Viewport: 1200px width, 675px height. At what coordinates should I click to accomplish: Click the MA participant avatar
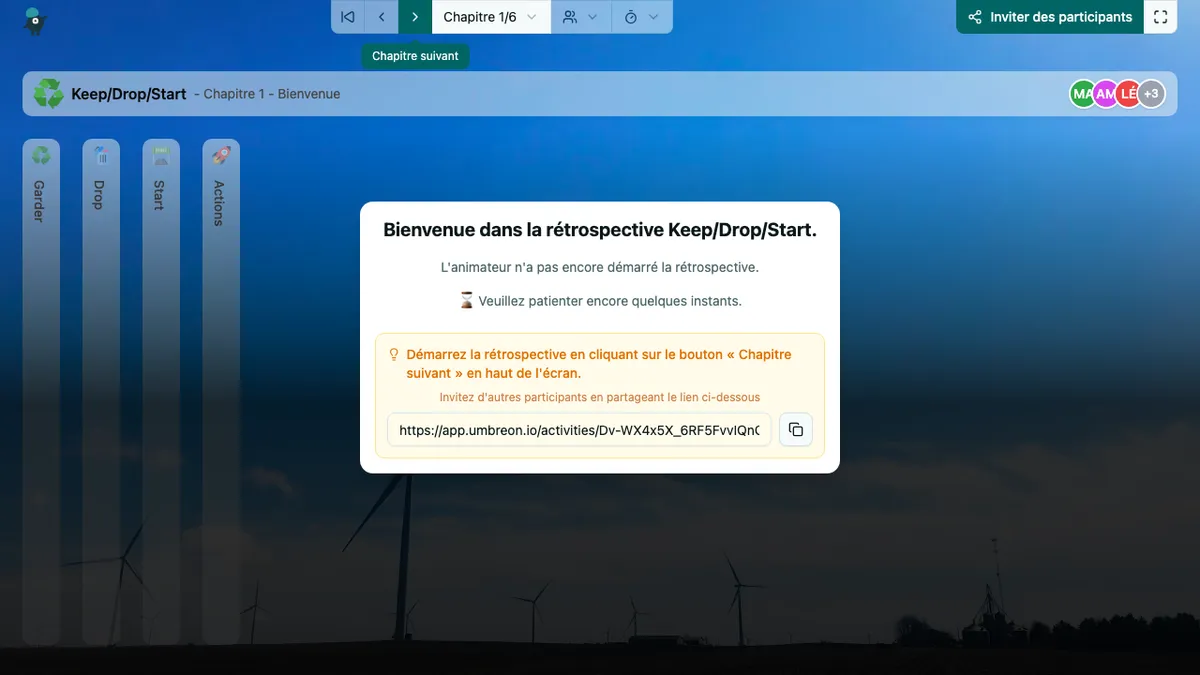1080,94
